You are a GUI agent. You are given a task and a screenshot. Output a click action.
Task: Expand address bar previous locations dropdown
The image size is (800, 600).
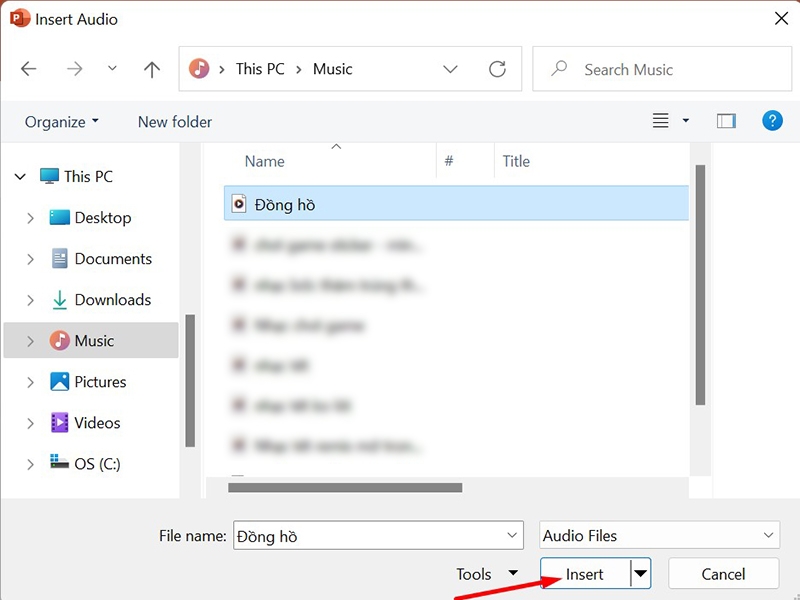click(x=450, y=69)
